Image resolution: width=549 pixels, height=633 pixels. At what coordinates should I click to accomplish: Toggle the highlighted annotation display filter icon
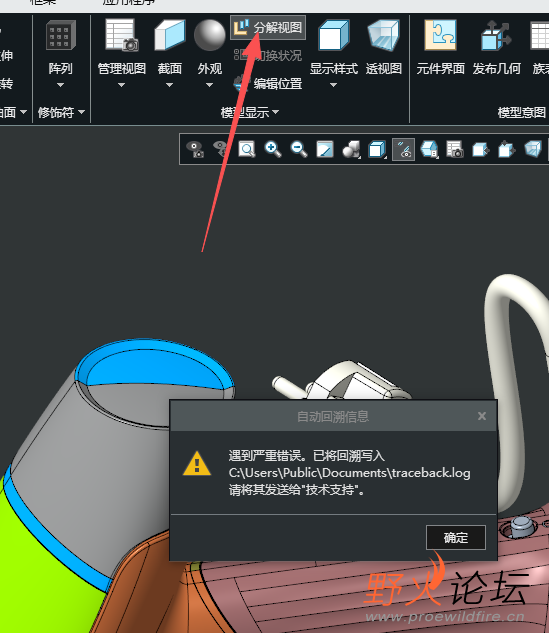403,149
